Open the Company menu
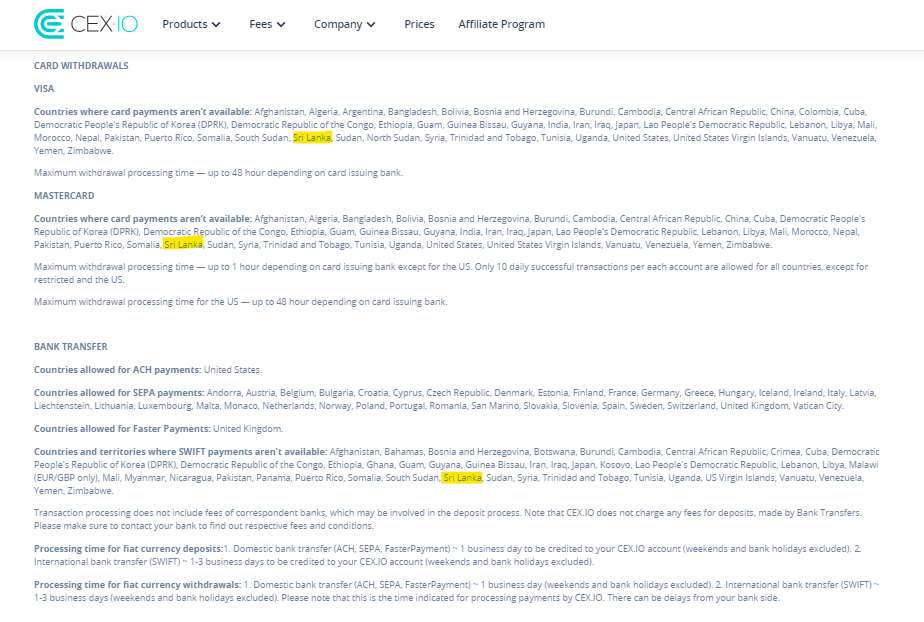Image resolution: width=924 pixels, height=622 pixels. pos(344,24)
